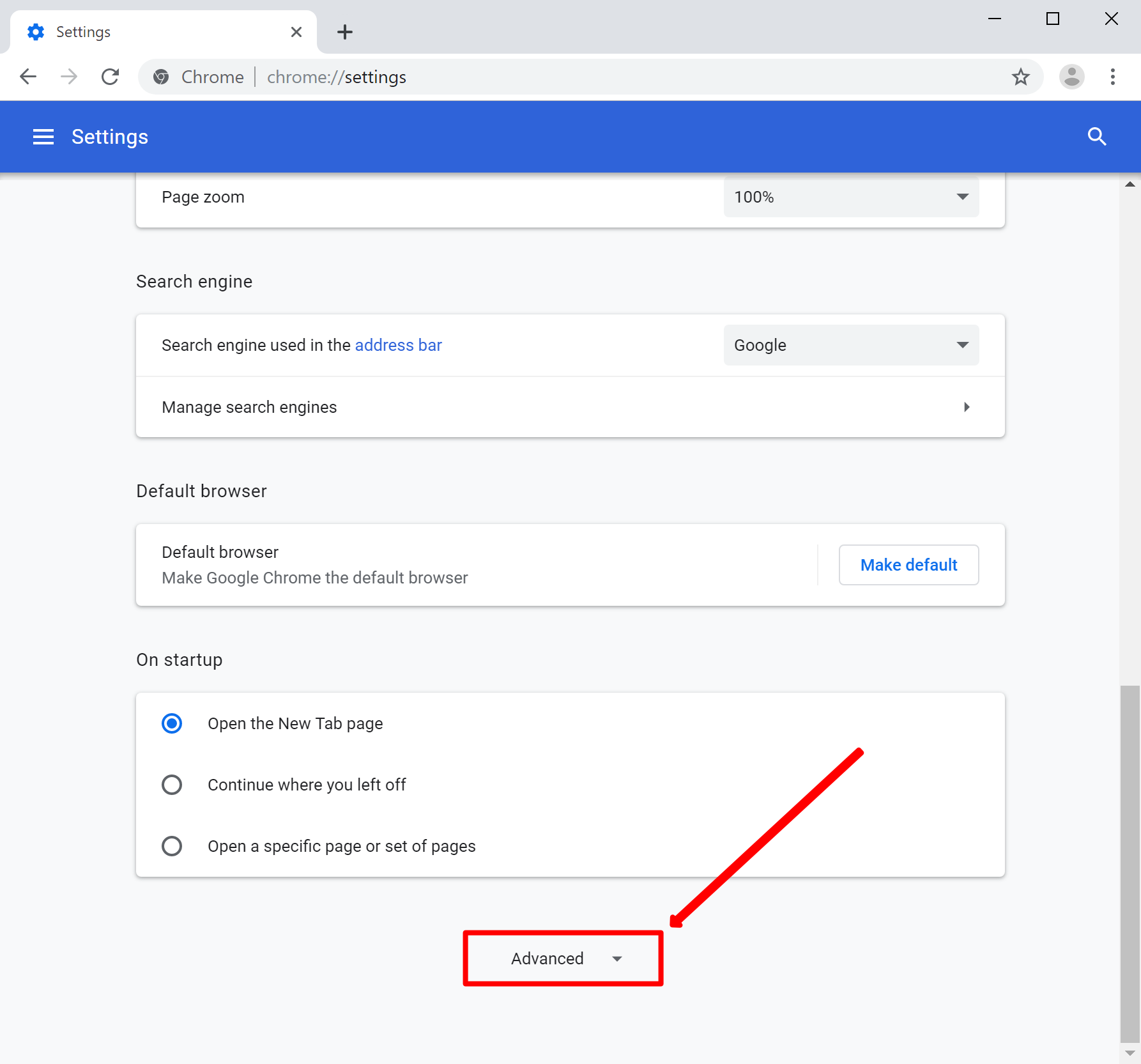Click the Chrome site info icon
Image resolution: width=1141 pixels, height=1064 pixels.
coord(161,77)
